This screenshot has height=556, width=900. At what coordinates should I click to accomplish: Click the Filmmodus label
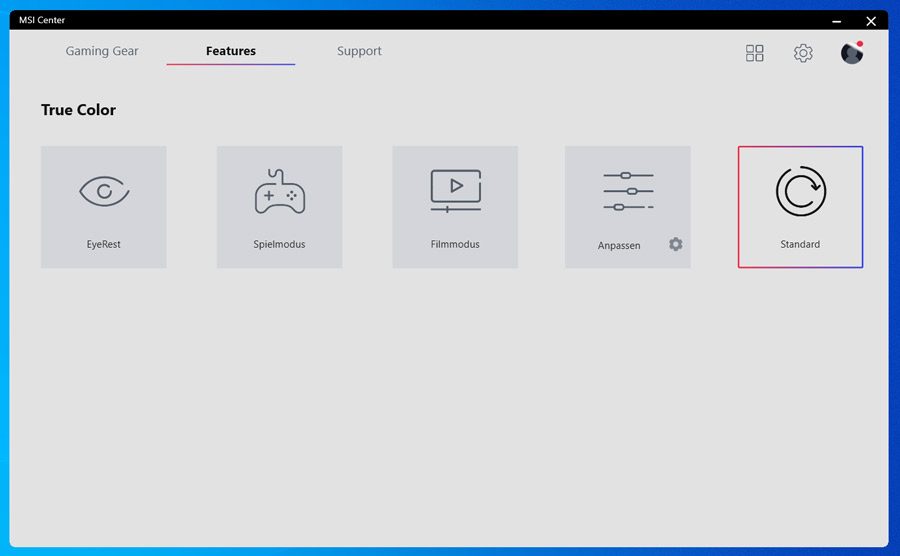coord(455,244)
